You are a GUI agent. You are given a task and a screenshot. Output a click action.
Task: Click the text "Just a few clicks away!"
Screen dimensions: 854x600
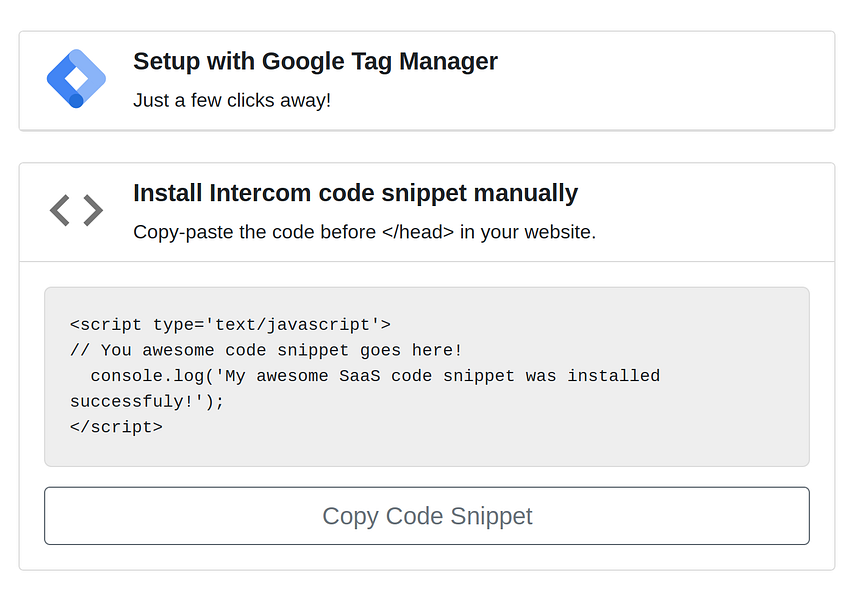click(232, 100)
